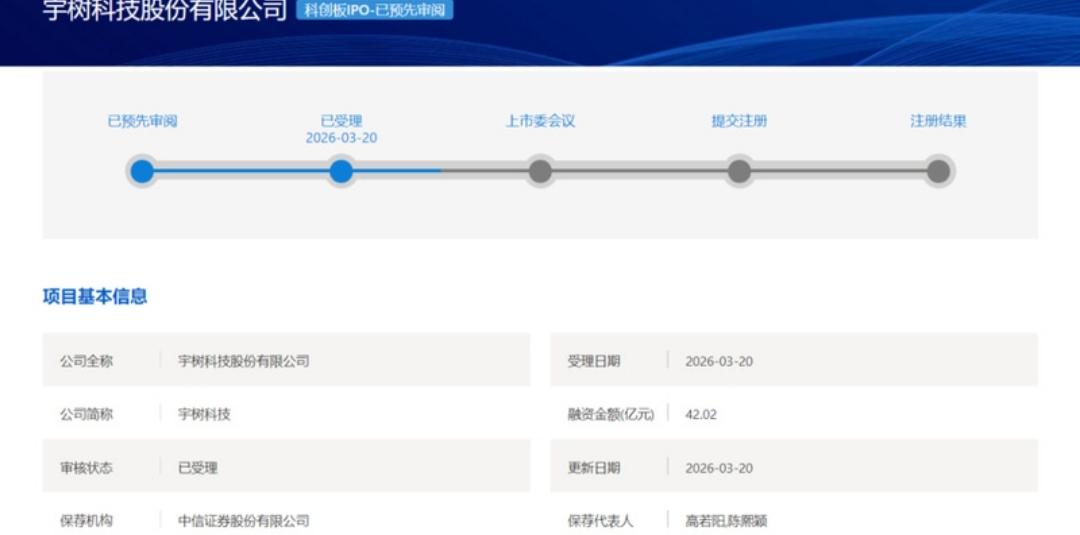The width and height of the screenshot is (1080, 535).
Task: Click the 保荐代表人 field label
Action: [x=600, y=521]
